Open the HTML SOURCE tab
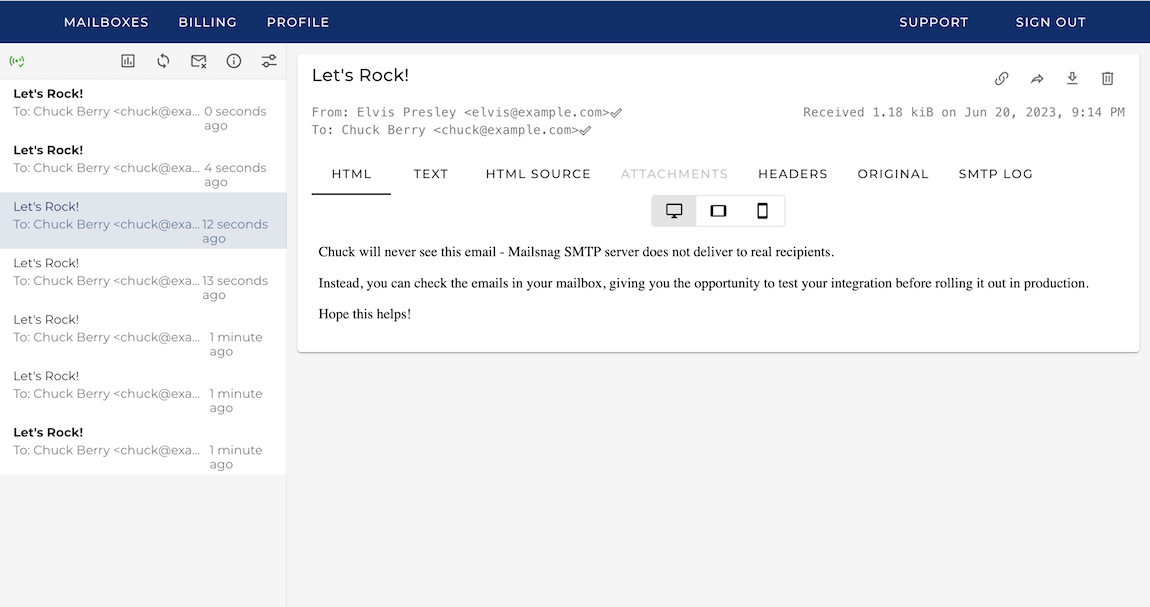The height and width of the screenshot is (607, 1150). 538,174
